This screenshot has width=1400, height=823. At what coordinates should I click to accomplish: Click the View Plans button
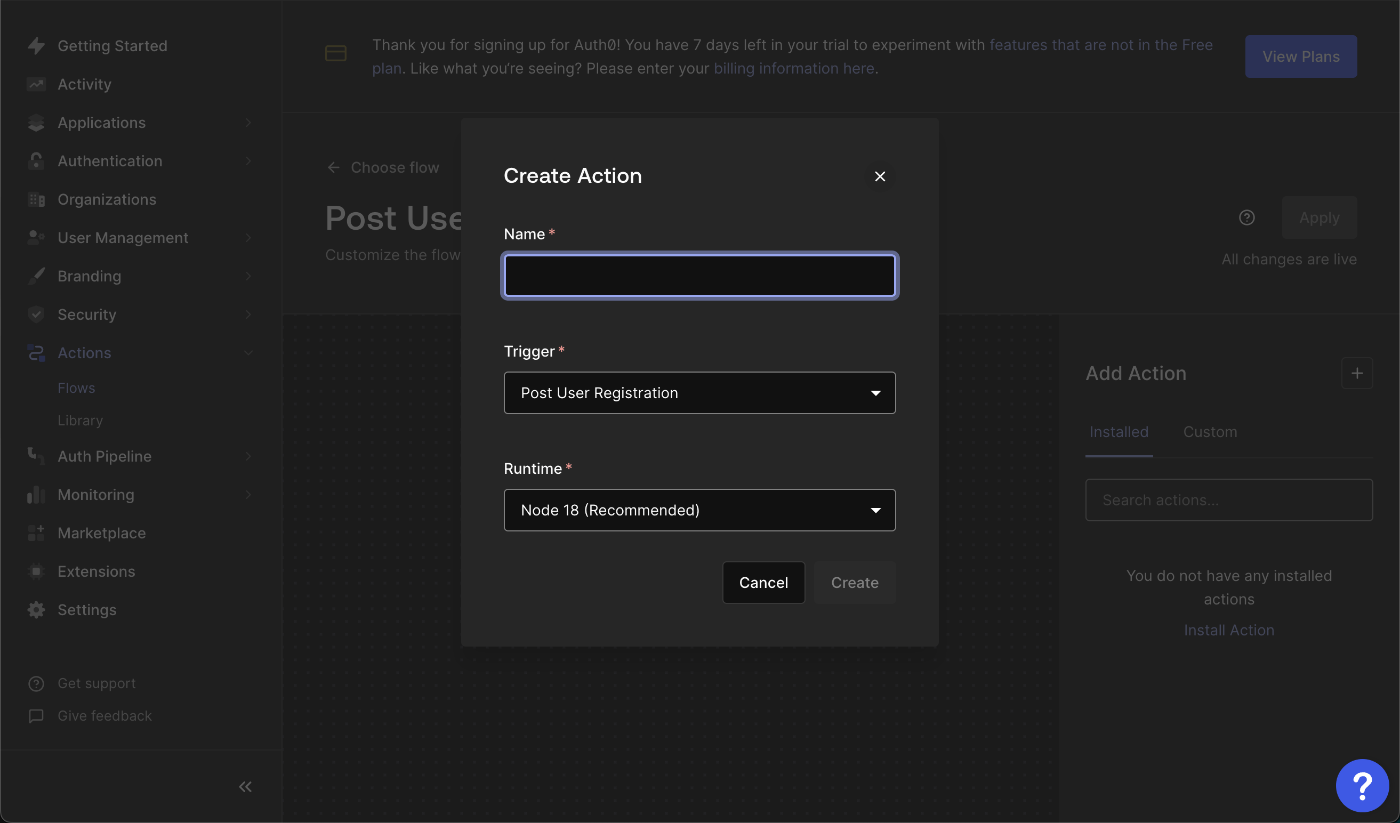click(1301, 57)
